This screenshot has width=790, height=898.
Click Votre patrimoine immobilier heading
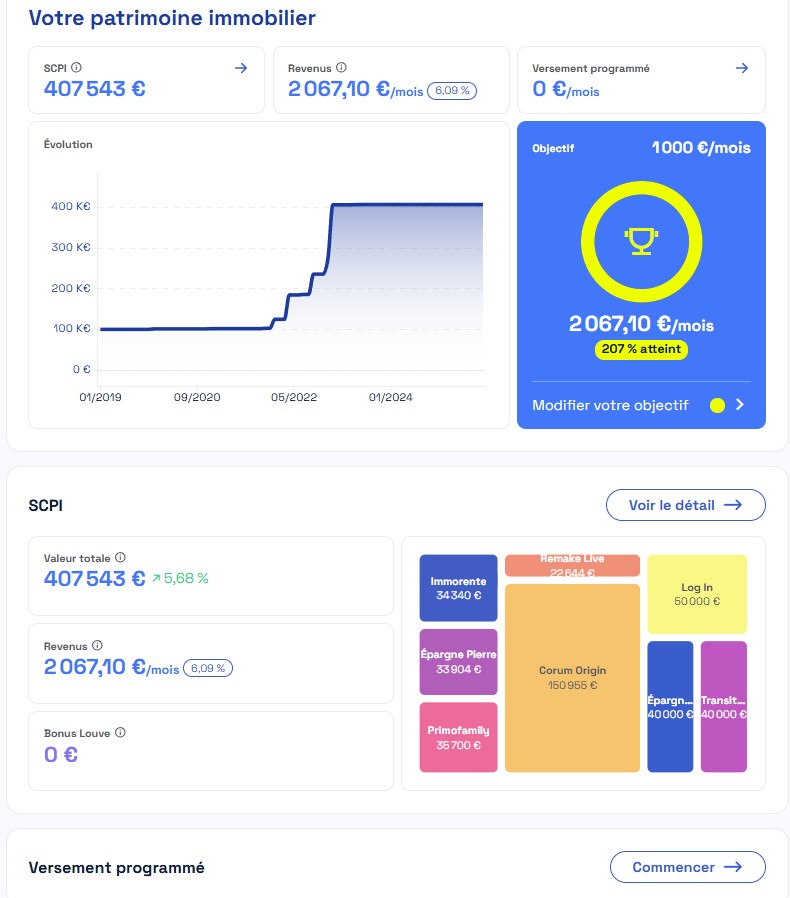(x=172, y=18)
